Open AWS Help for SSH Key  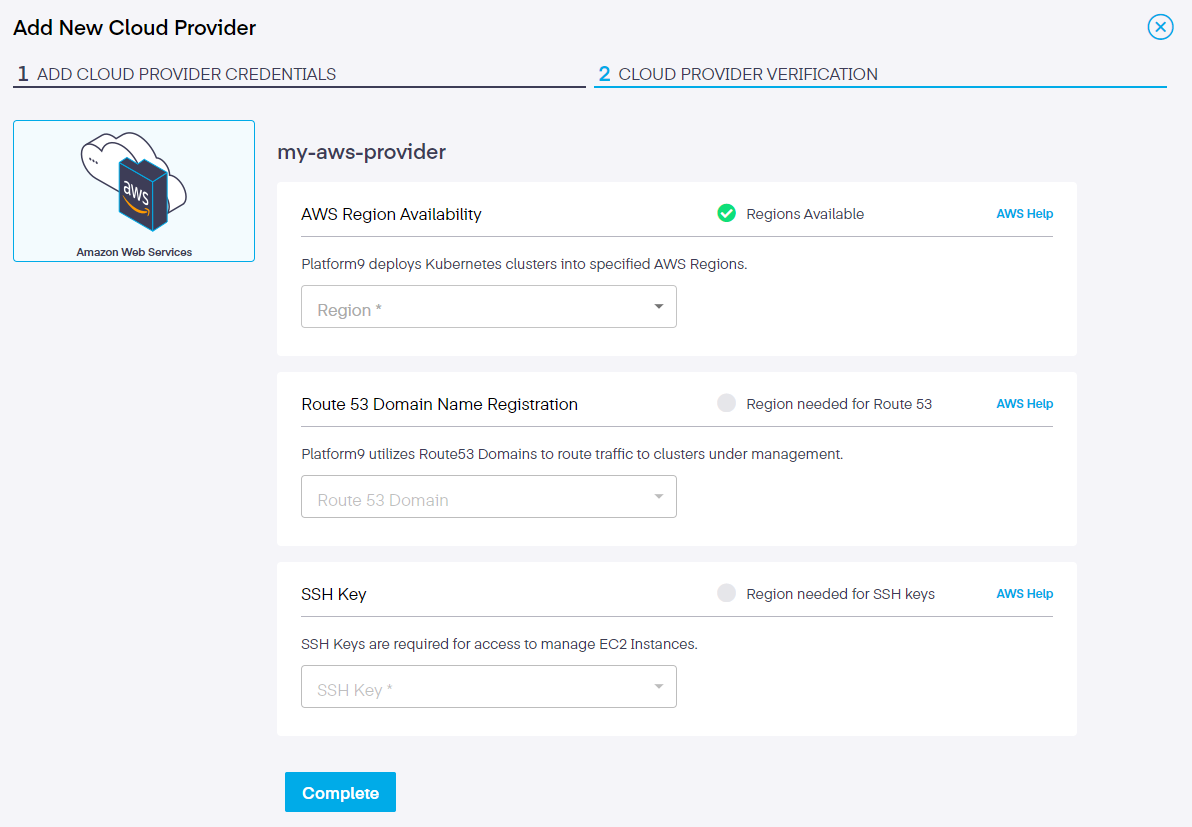(1024, 594)
